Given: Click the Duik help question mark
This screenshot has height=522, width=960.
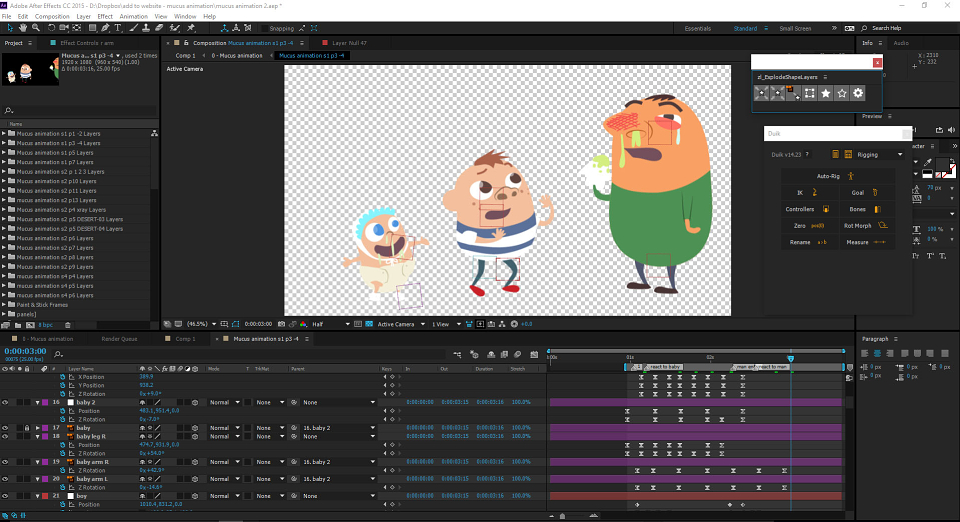Looking at the screenshot, I should pos(807,154).
